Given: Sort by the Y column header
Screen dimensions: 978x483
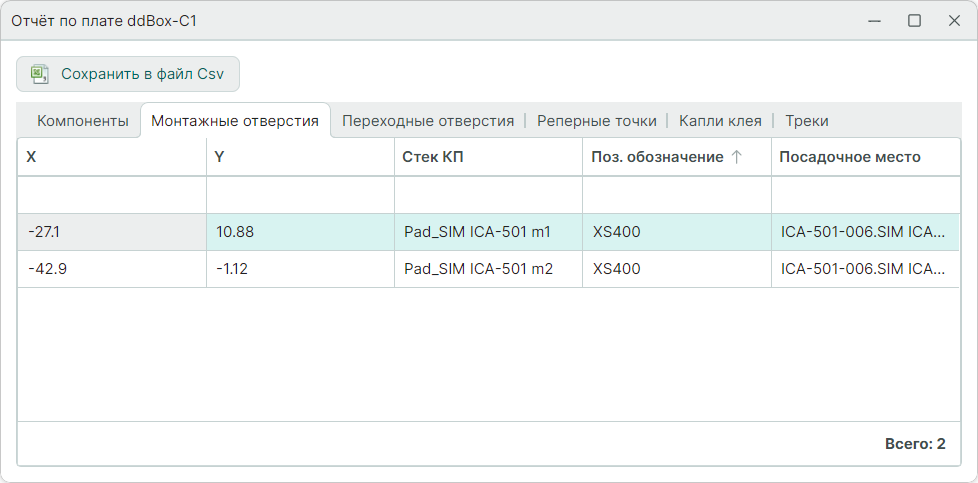Looking at the screenshot, I should point(299,157).
